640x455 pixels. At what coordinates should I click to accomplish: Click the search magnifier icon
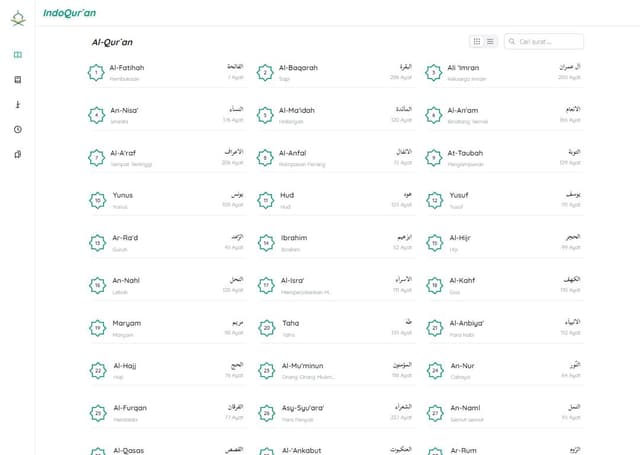click(512, 41)
